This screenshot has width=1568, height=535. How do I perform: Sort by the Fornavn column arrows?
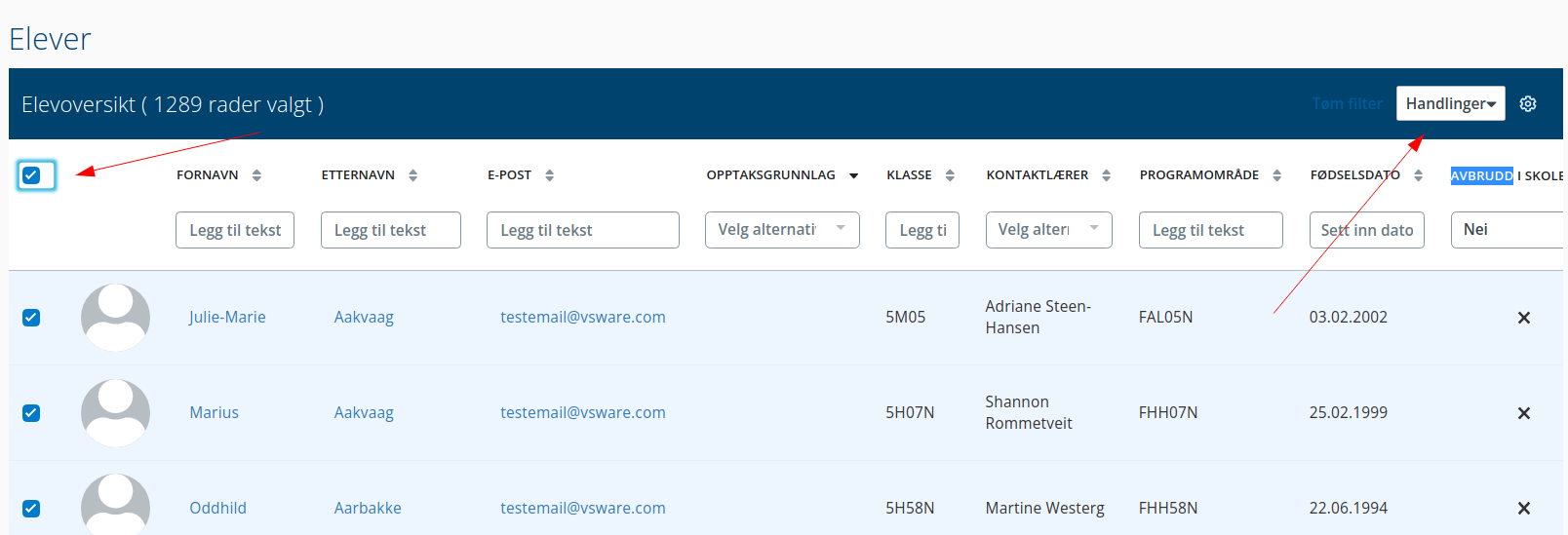[x=256, y=175]
